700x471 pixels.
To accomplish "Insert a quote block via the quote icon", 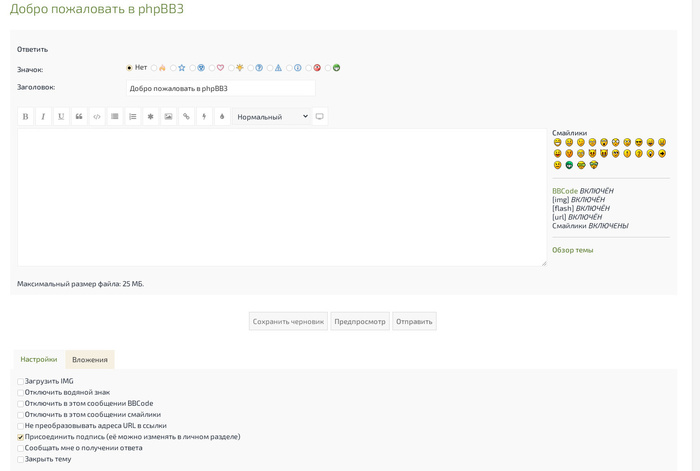I will point(79,117).
